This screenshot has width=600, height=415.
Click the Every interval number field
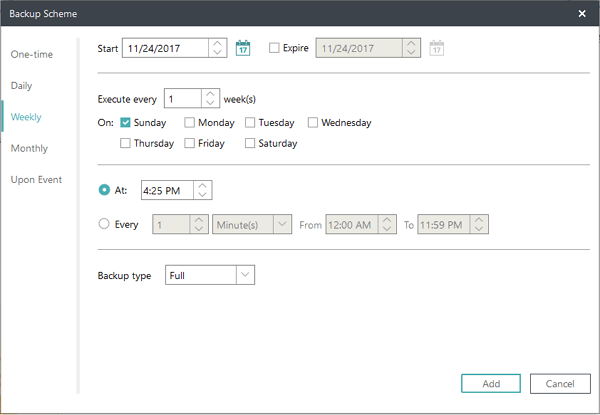(171, 224)
